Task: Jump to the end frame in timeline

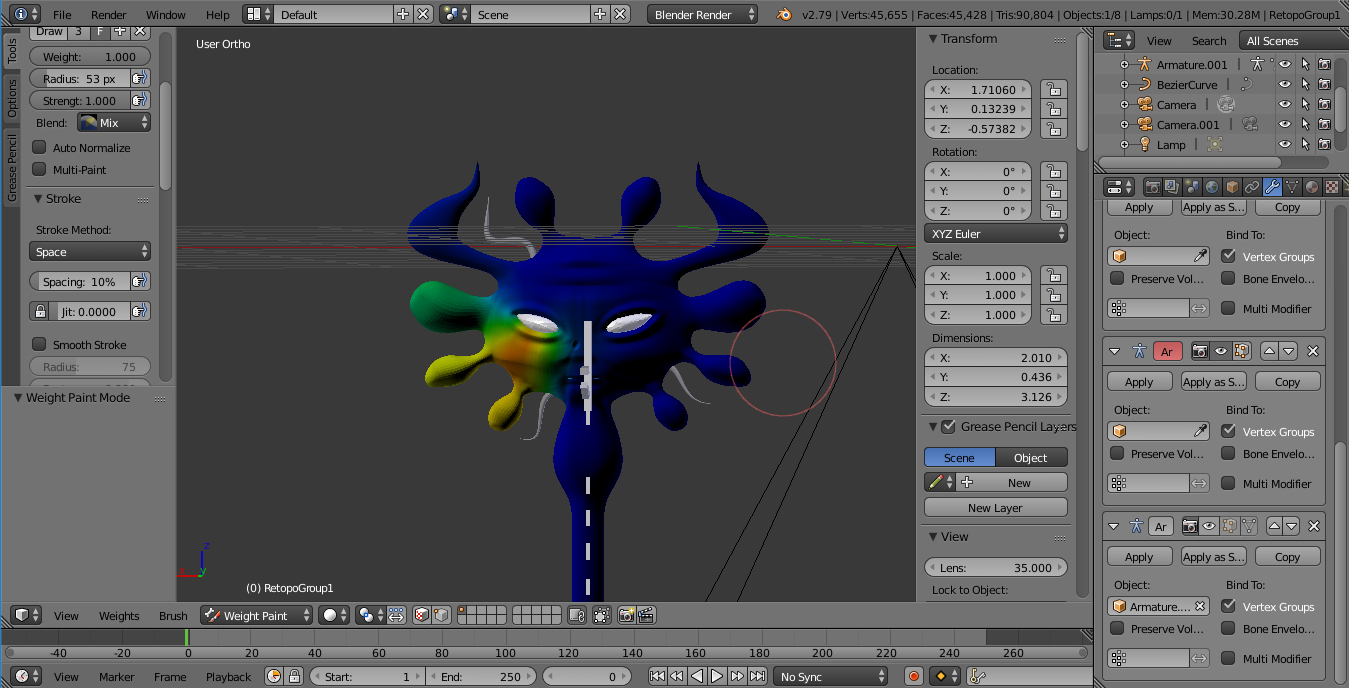Action: [x=757, y=677]
